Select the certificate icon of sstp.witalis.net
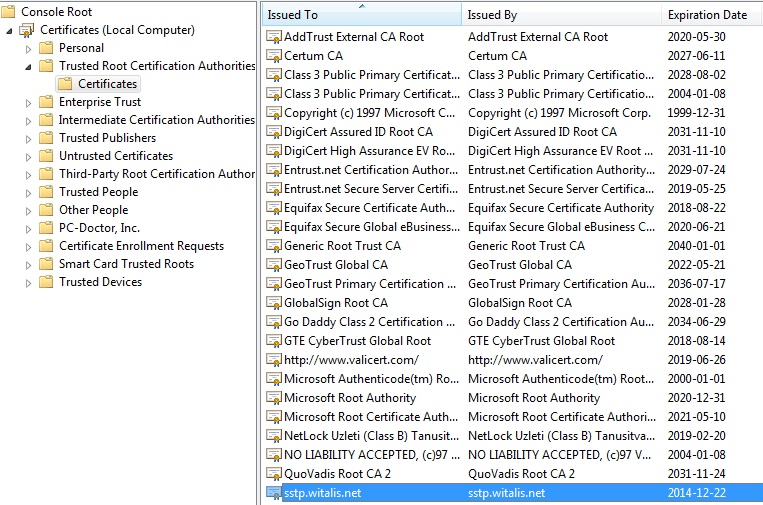 pyautogui.click(x=274, y=492)
